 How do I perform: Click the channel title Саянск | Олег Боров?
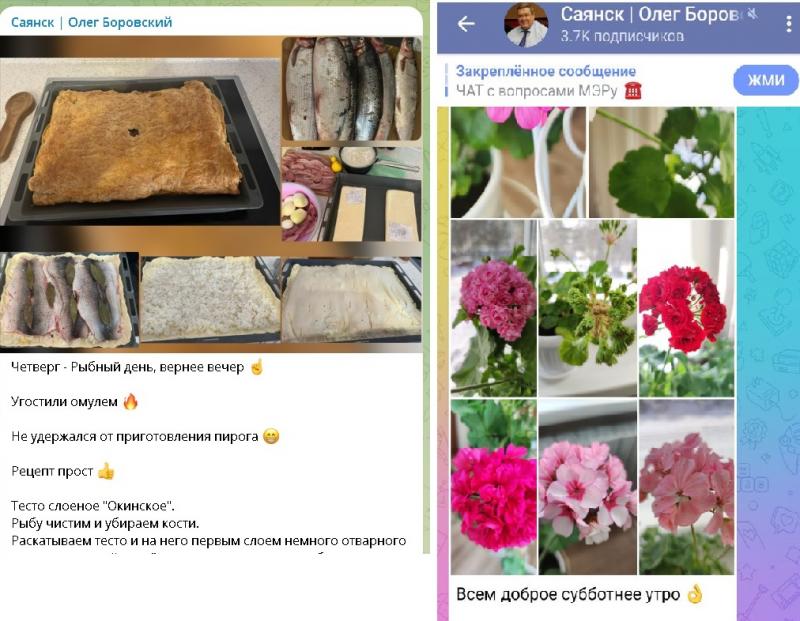coord(652,14)
